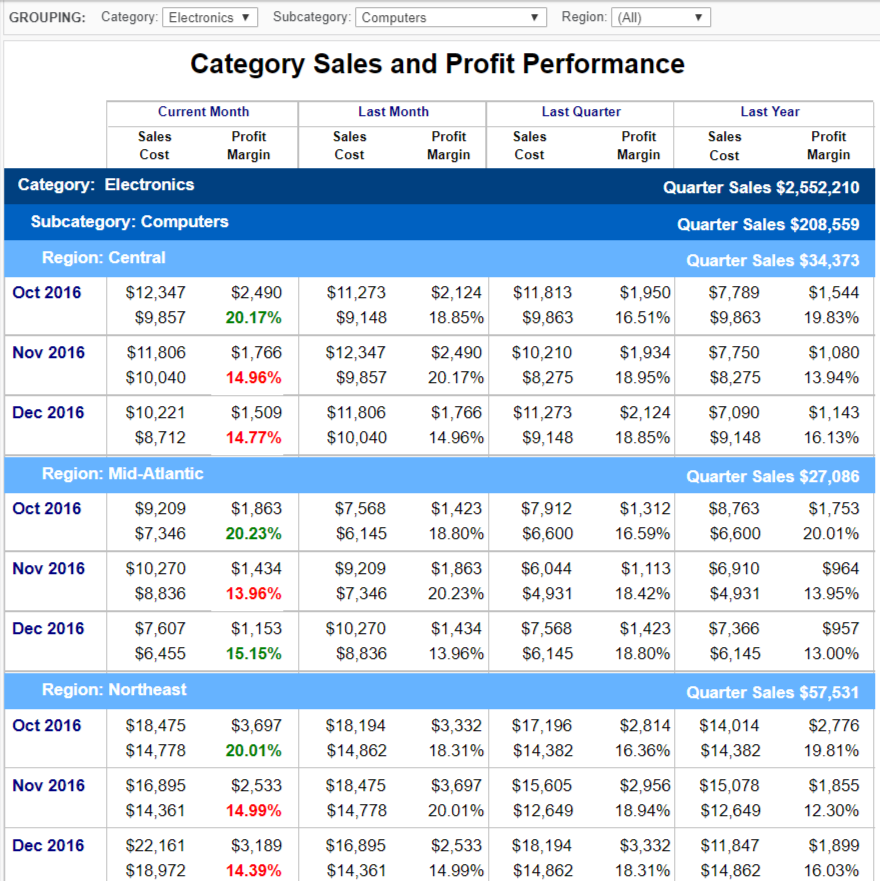This screenshot has width=880, height=881.
Task: Click the Category: Electronics group header
Action: click(106, 185)
